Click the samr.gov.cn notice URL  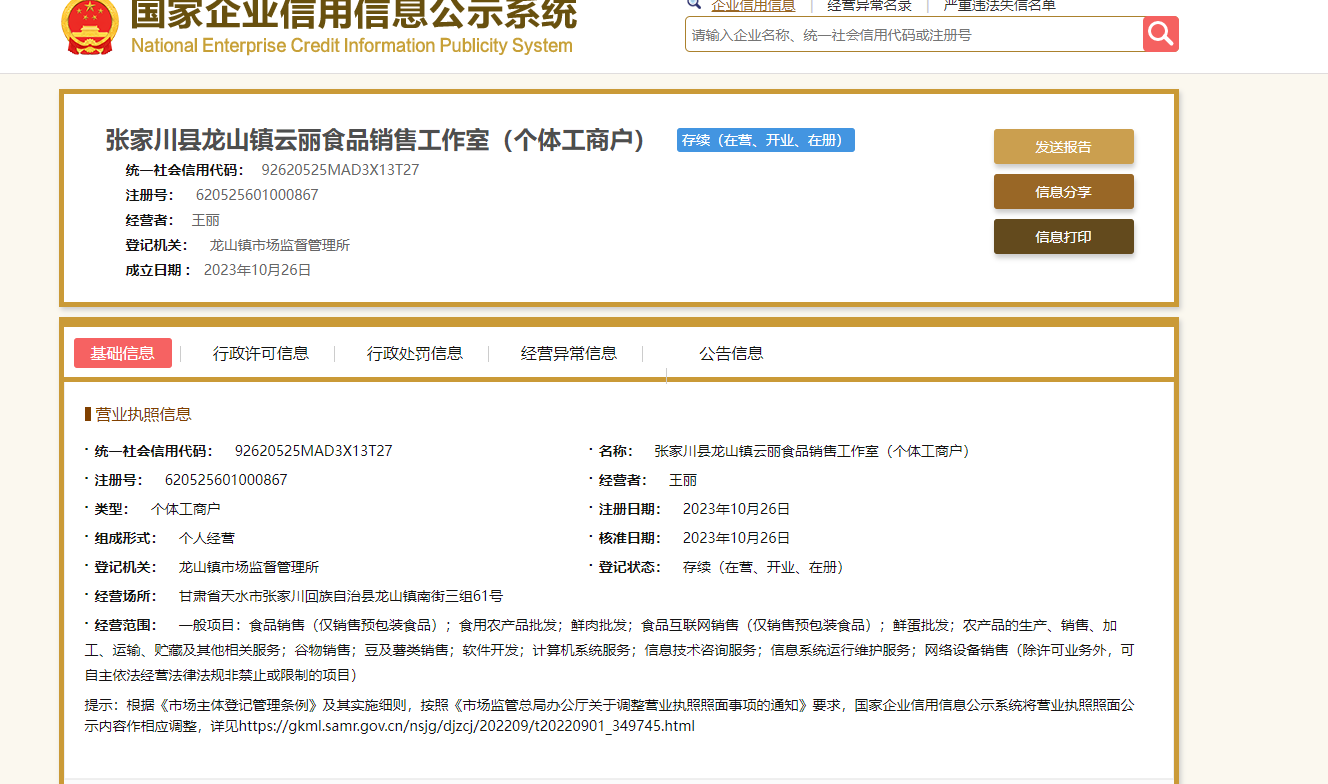pyautogui.click(x=465, y=726)
